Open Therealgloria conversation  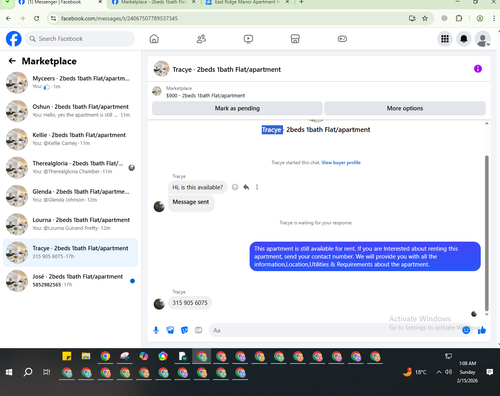70,167
